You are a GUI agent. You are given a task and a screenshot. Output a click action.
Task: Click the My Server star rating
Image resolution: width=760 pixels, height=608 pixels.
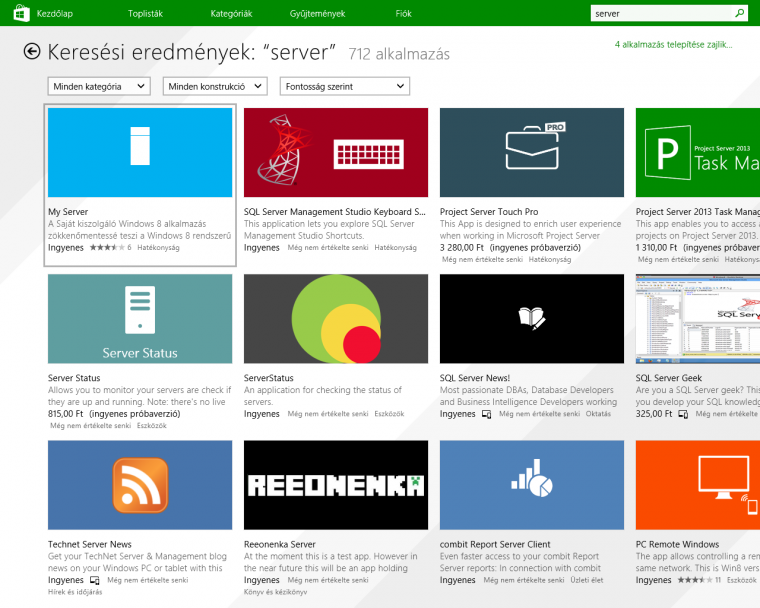click(107, 248)
